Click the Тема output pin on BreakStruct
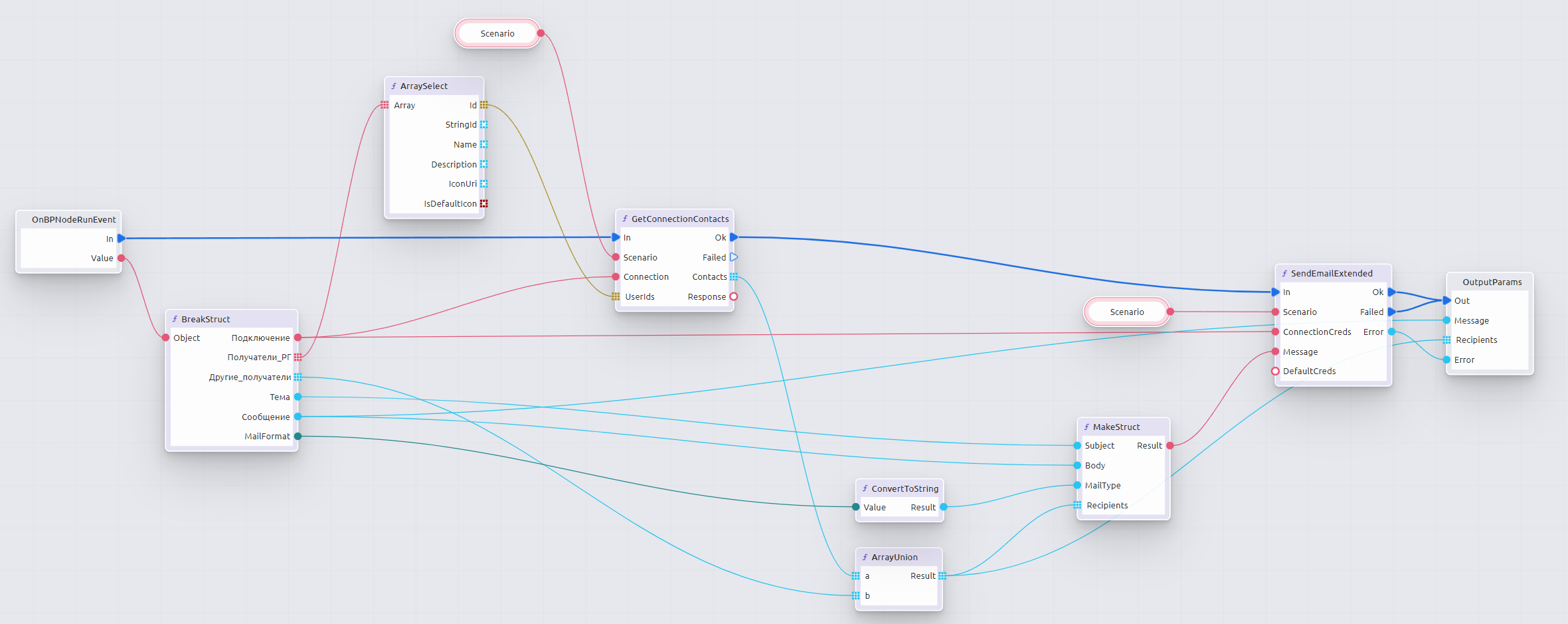The width and height of the screenshot is (1568, 624). (298, 397)
